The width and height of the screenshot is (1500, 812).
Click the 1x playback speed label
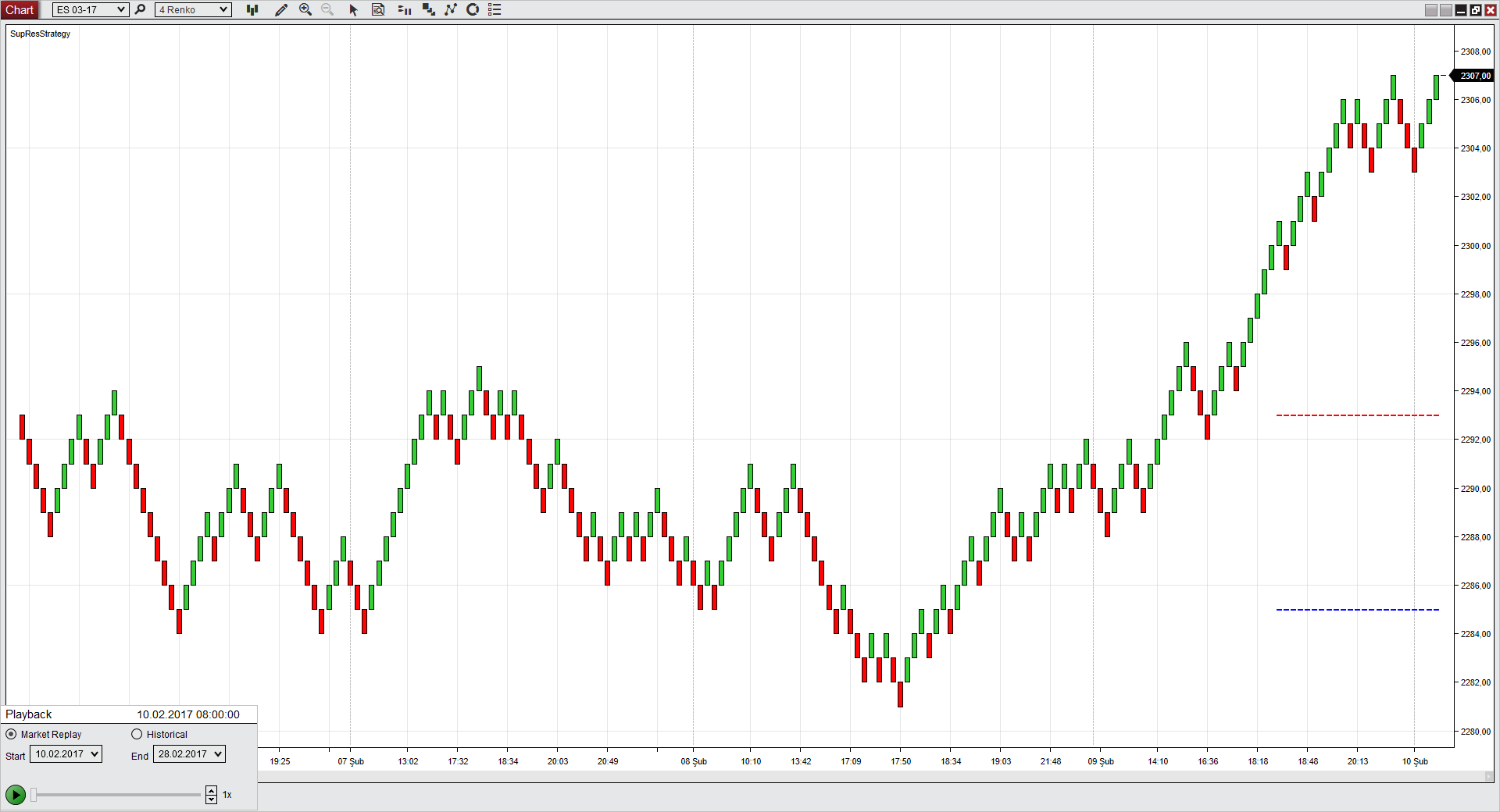(227, 795)
